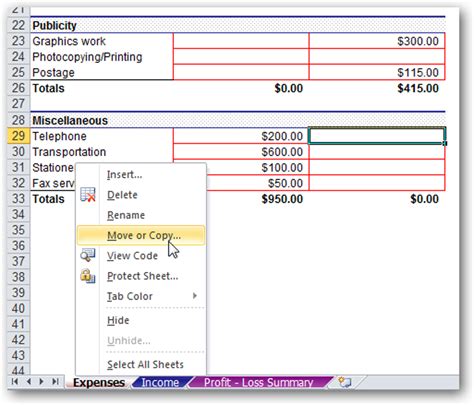Select the Totals label in row 33
The height and width of the screenshot is (405, 474).
(53, 199)
